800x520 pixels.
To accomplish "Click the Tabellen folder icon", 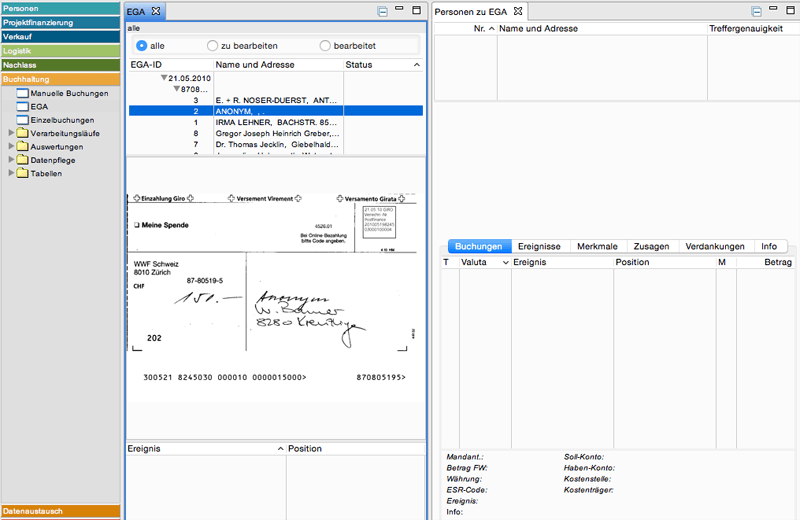I will point(22,173).
